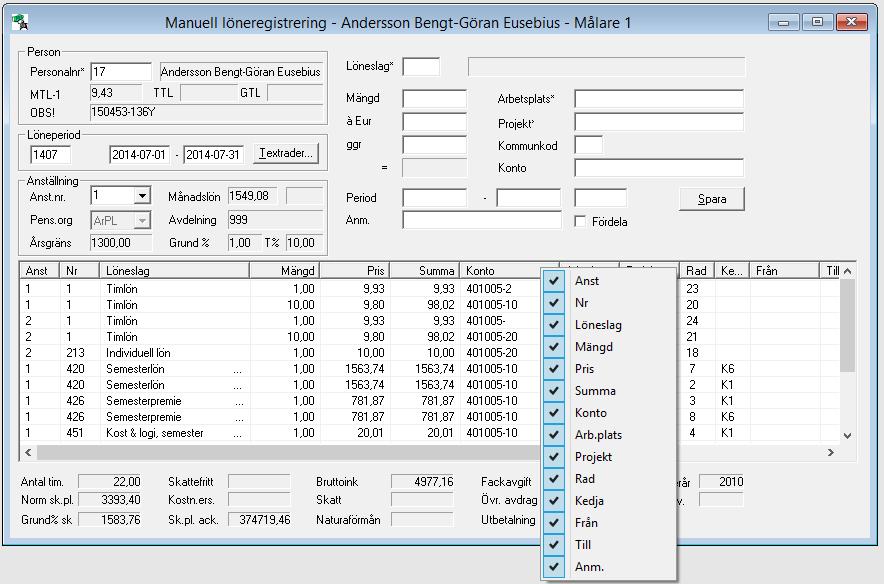Click the Konto input field
Screen dimensions: 884x584
[x=658, y=167]
